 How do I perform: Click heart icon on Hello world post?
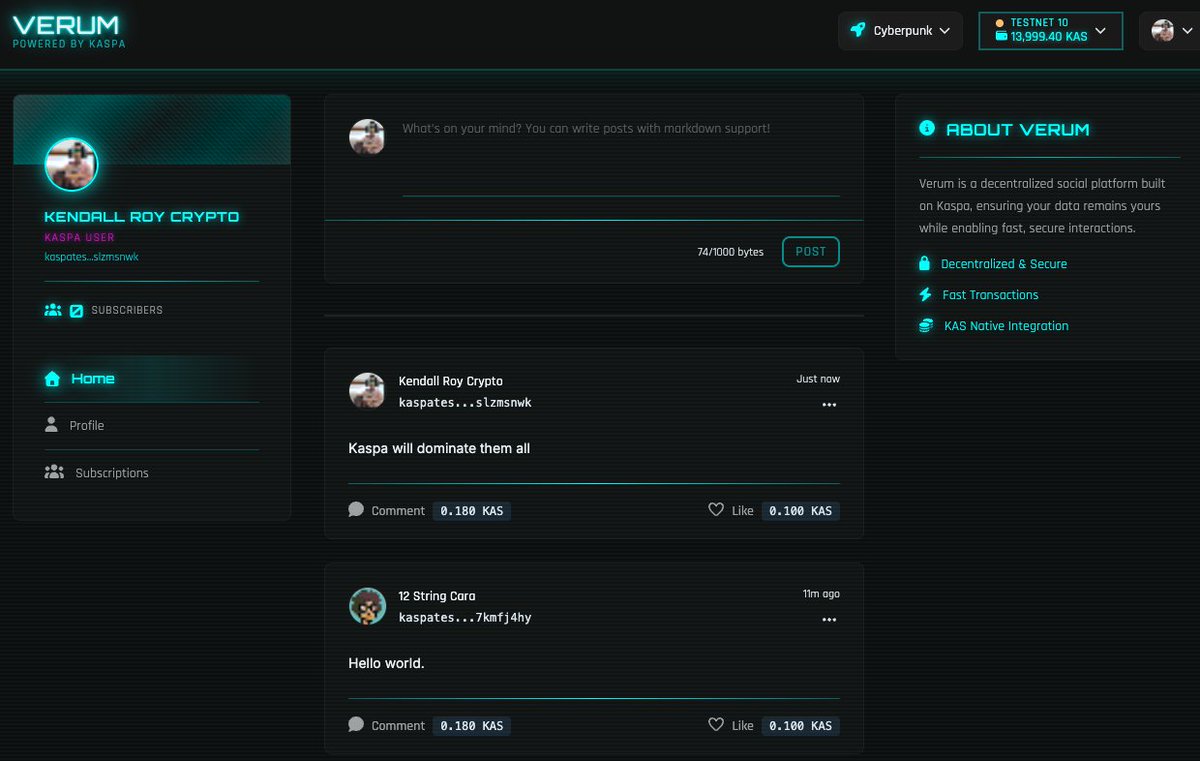coord(716,724)
